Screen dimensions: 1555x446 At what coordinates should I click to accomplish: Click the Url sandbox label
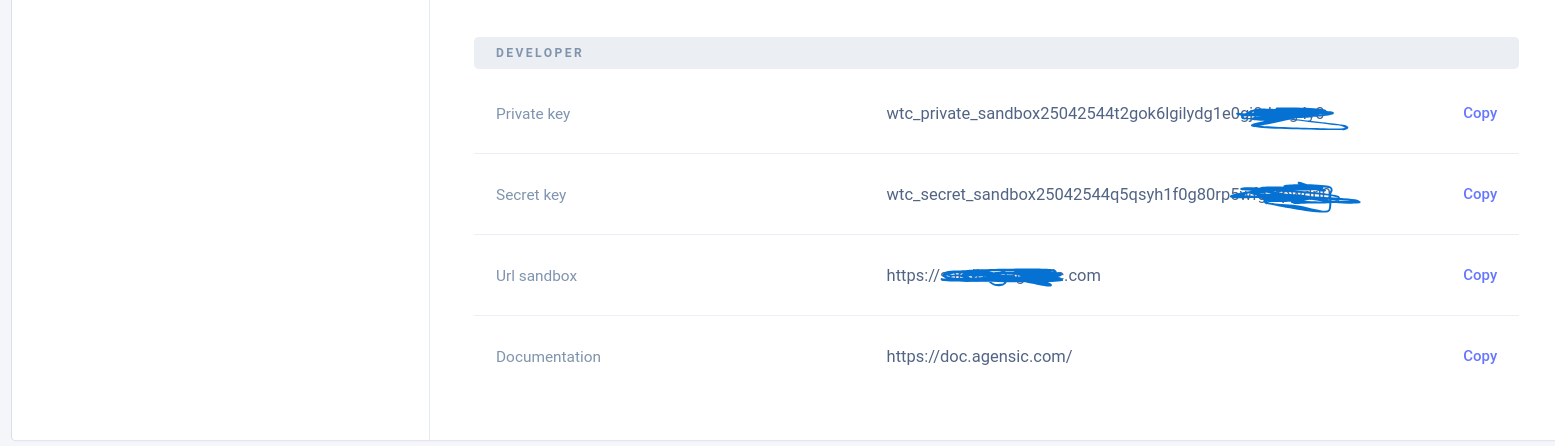pos(536,276)
